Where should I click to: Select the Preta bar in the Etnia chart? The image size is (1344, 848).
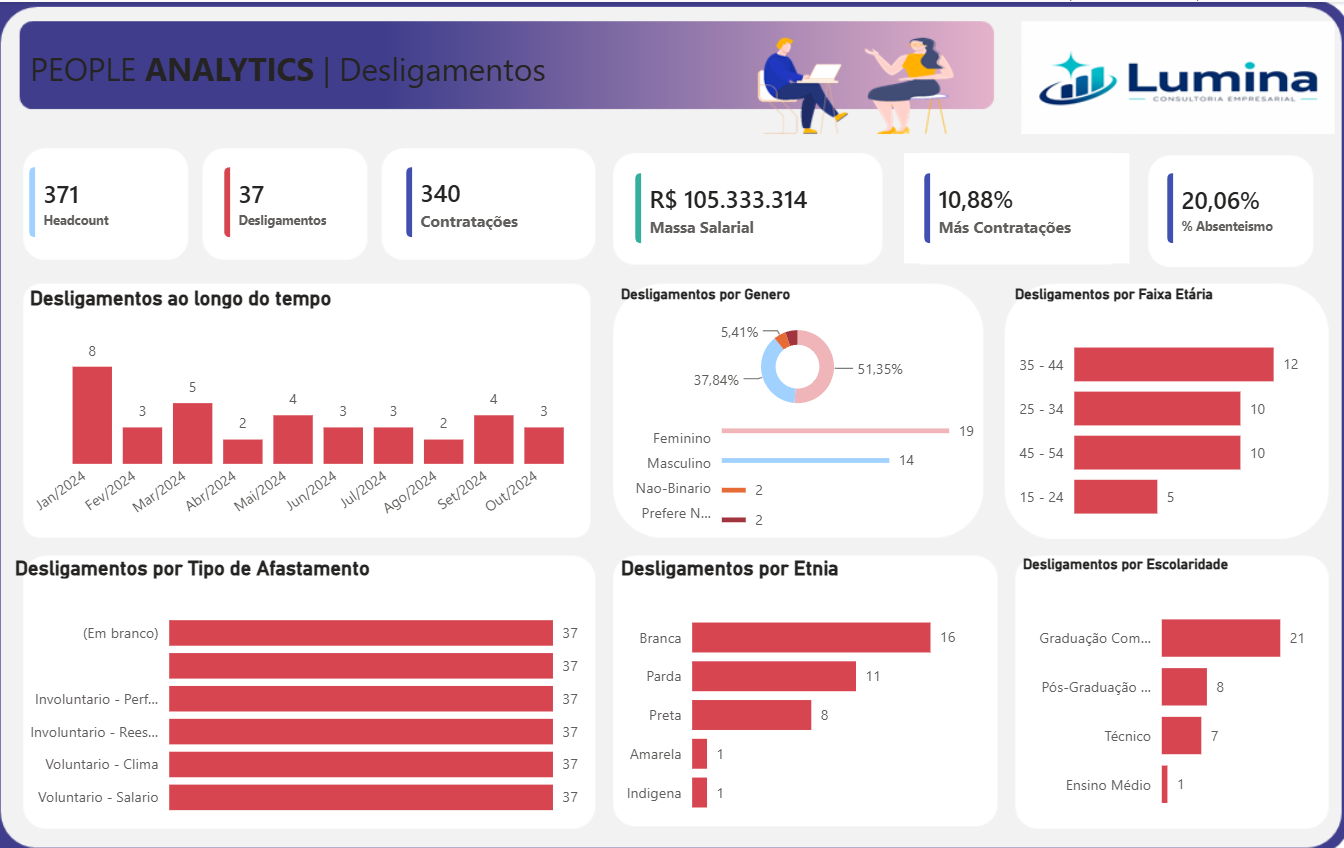751,715
